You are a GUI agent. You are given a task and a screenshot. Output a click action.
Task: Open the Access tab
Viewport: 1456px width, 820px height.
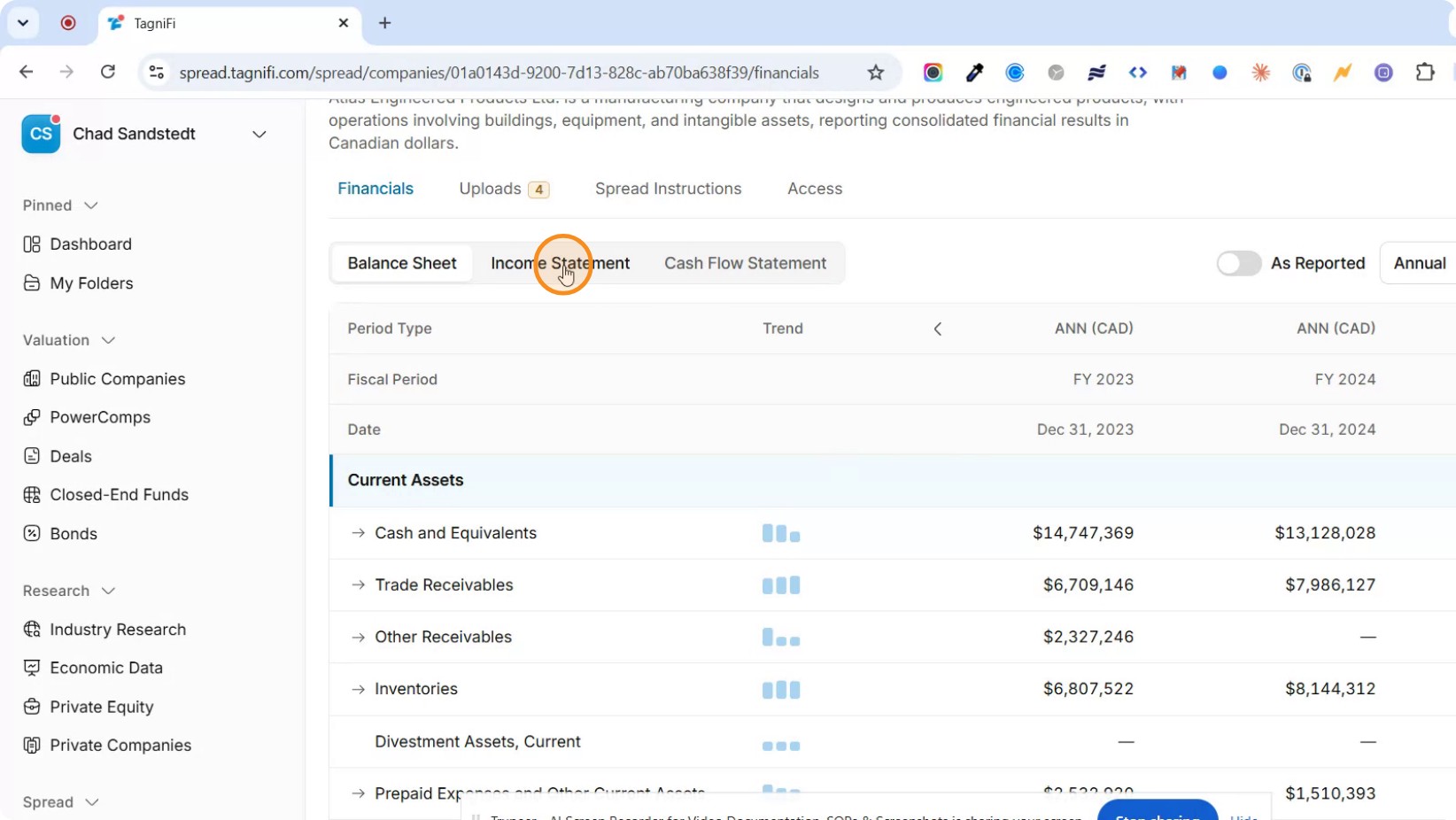[815, 189]
